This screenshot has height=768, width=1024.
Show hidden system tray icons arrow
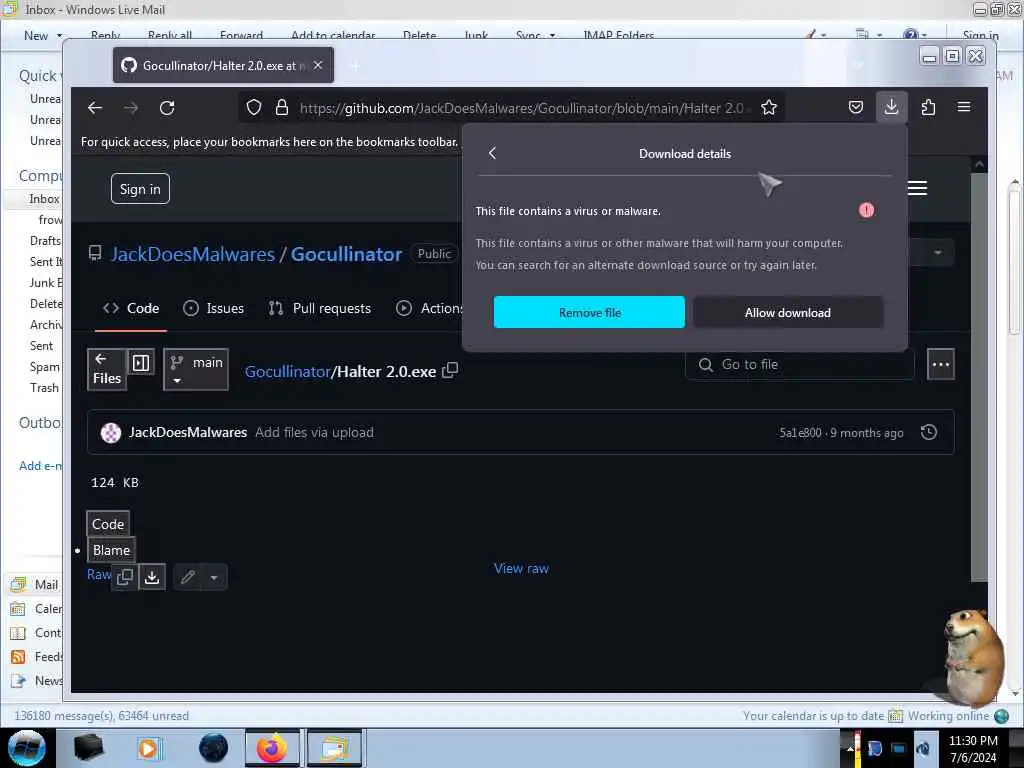tap(850, 748)
